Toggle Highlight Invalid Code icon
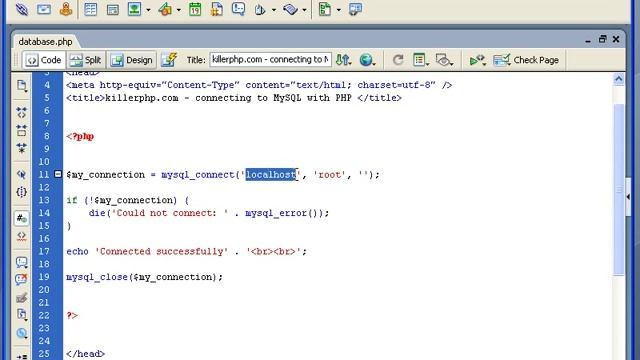Image resolution: width=640 pixels, height=360 pixels. (x=22, y=236)
